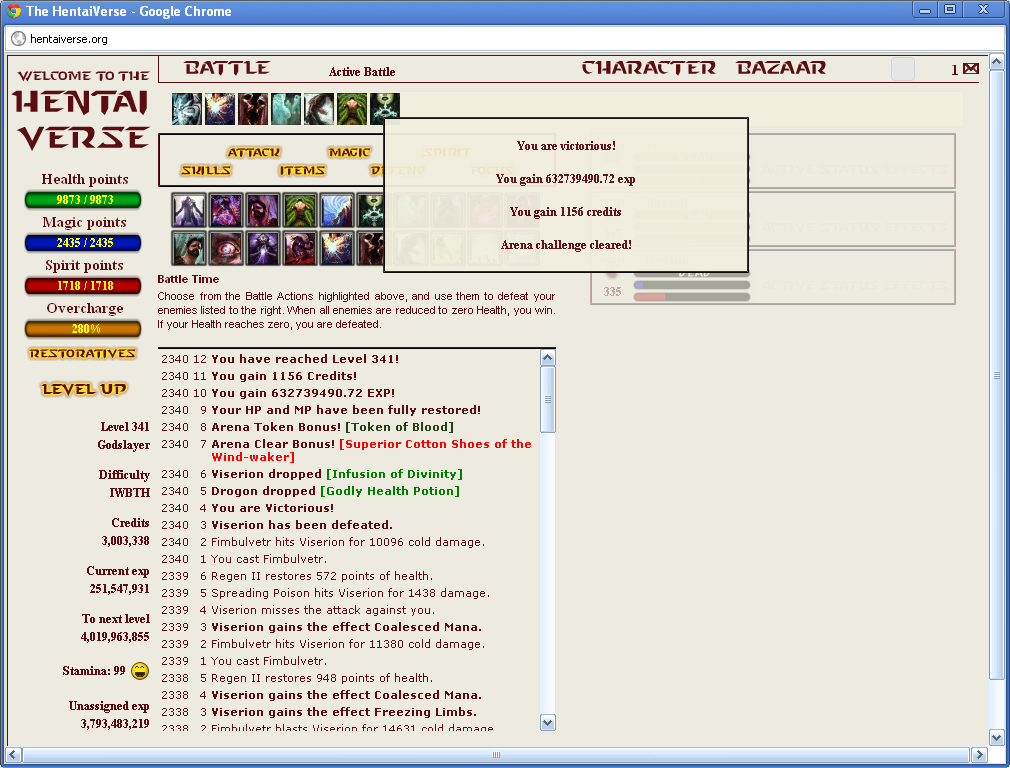1010x768 pixels.
Task: Click the horizontal scrollbar right arrow
Action: [x=978, y=754]
